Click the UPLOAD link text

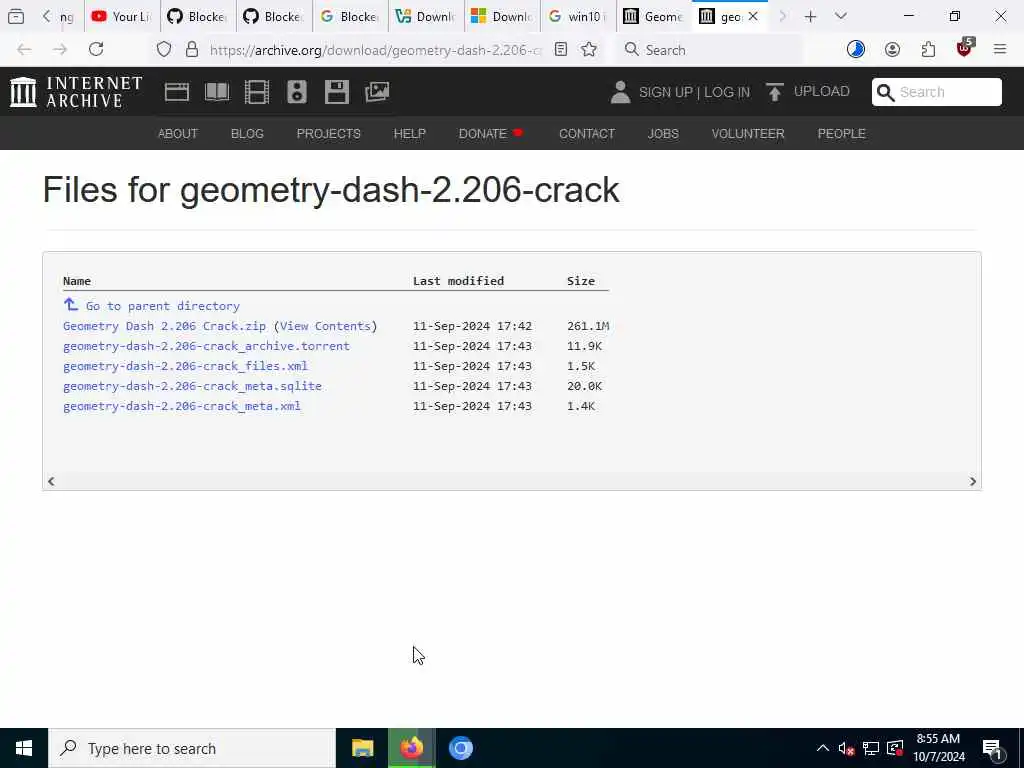point(822,91)
